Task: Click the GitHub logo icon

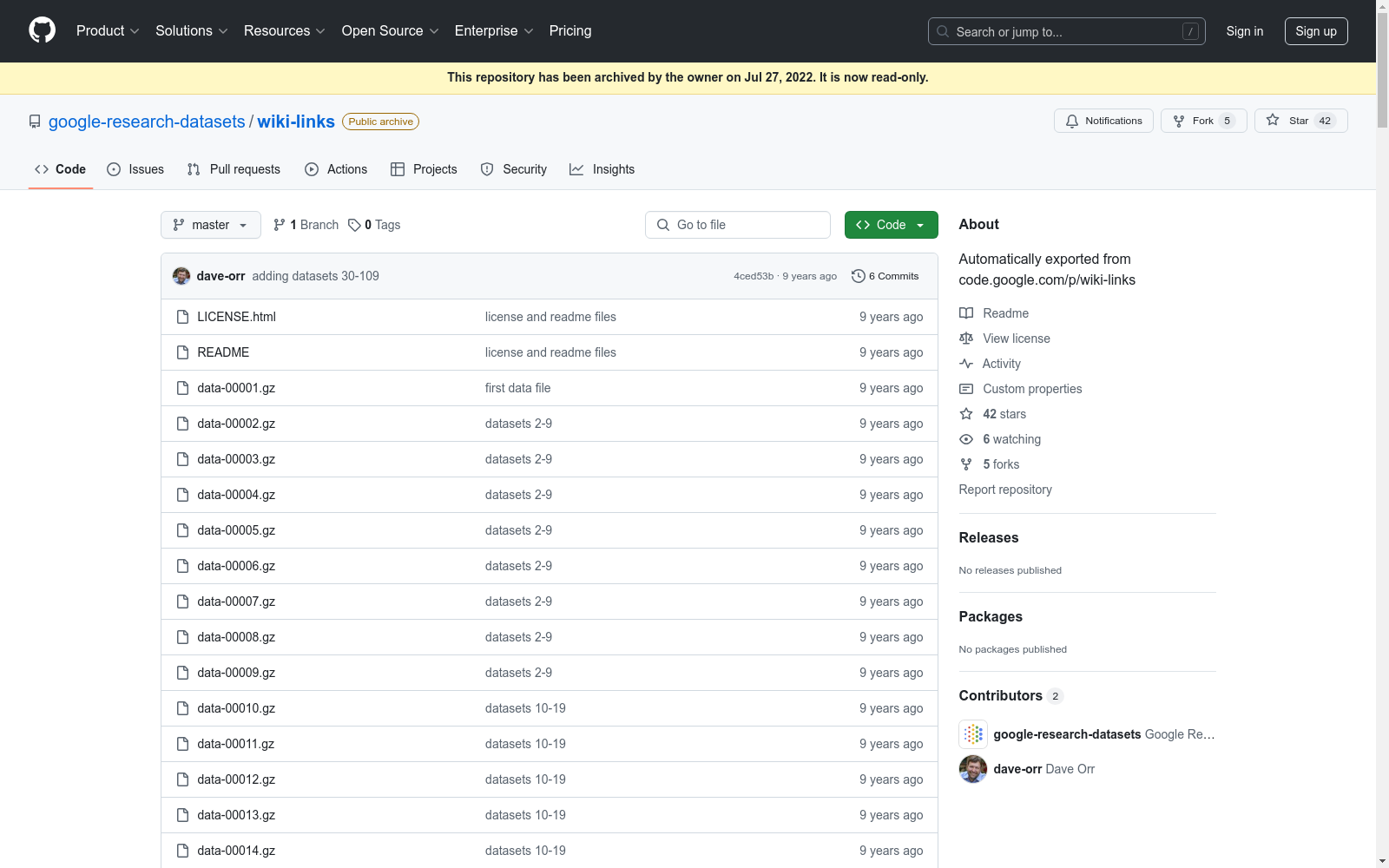Action: tap(42, 30)
